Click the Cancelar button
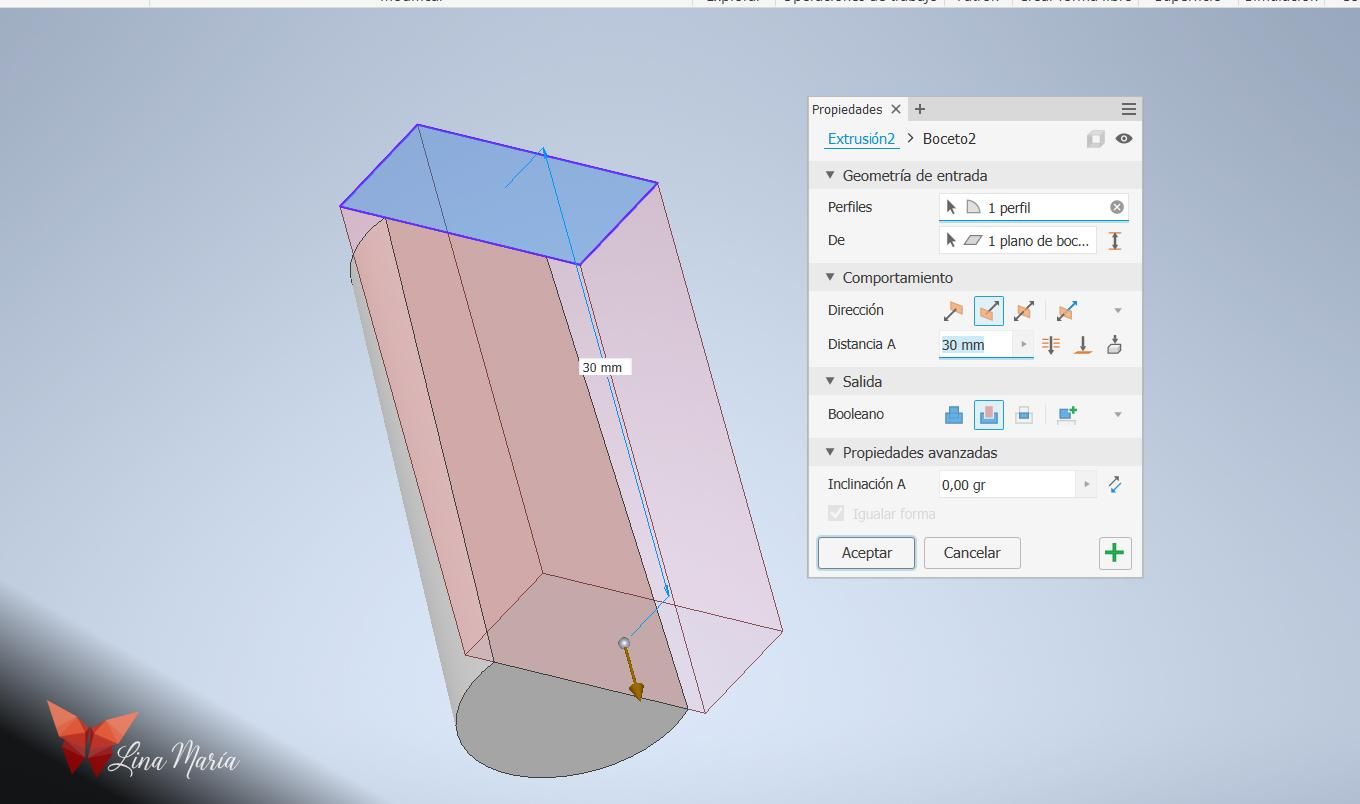 coord(972,553)
